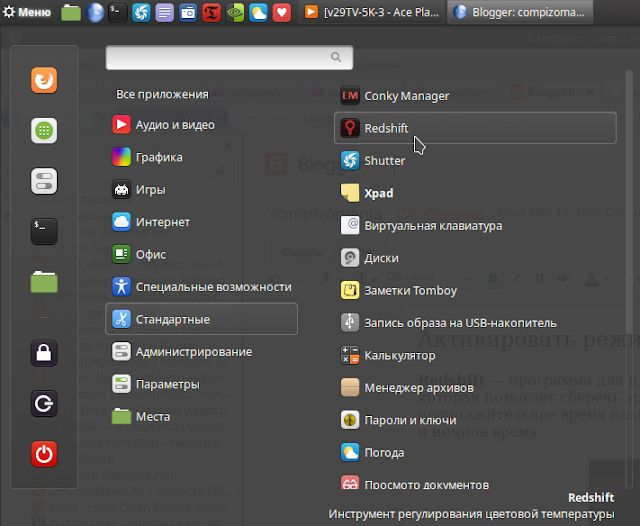
Task: Launch web browser globe icon in panel
Action: [95, 12]
